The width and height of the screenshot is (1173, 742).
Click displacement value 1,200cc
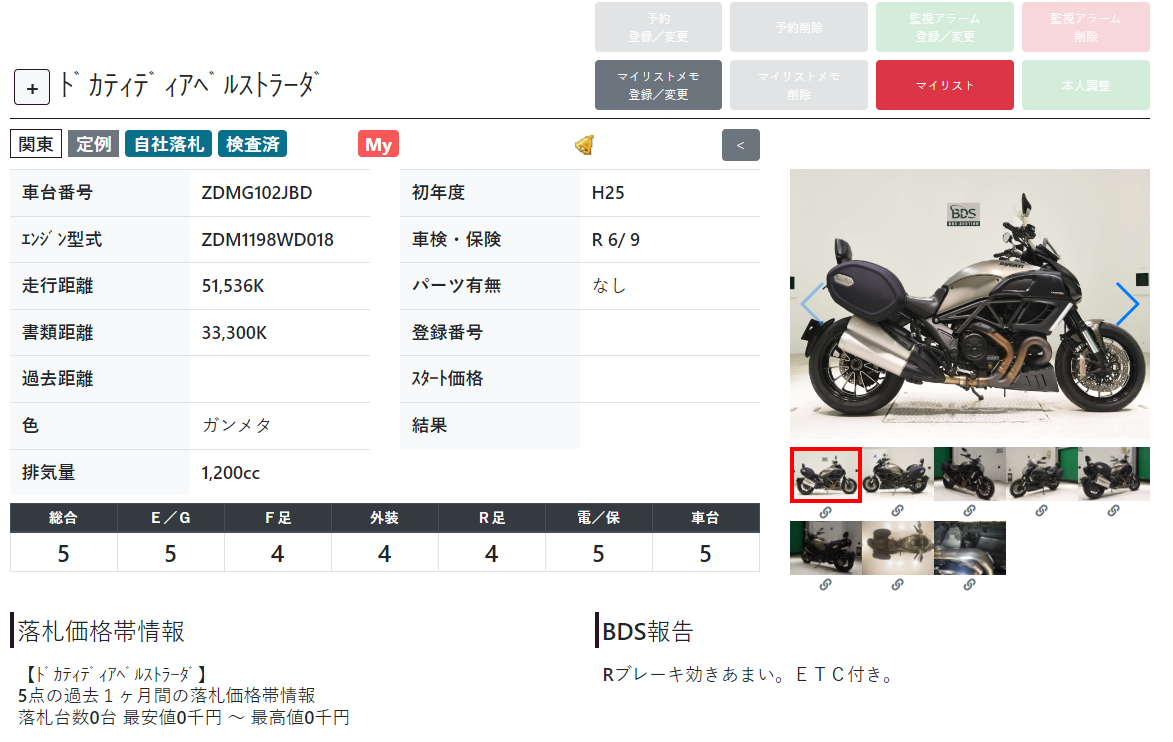click(x=230, y=473)
